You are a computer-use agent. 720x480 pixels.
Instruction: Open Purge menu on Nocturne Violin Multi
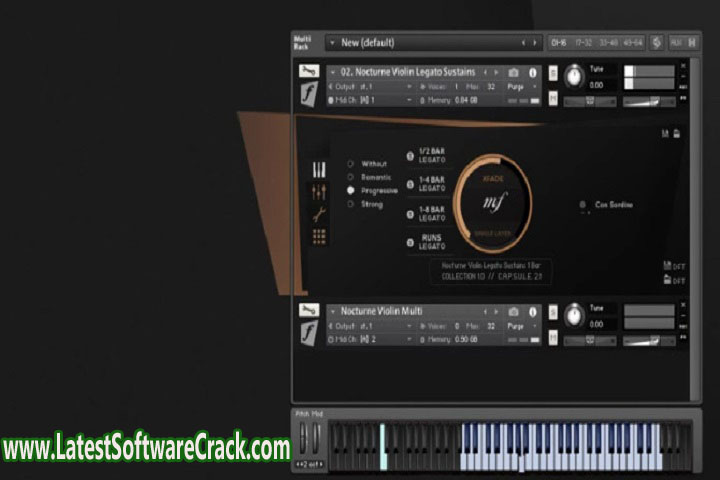(520, 326)
